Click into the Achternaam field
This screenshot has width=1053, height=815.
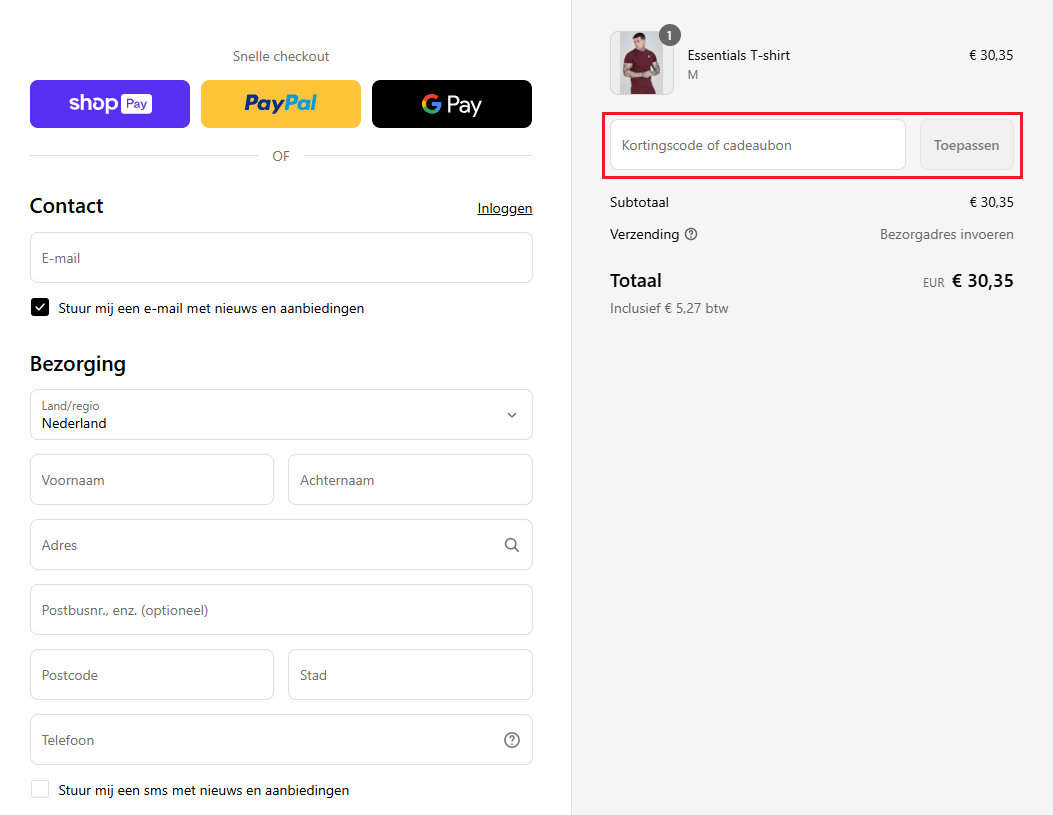click(x=410, y=480)
